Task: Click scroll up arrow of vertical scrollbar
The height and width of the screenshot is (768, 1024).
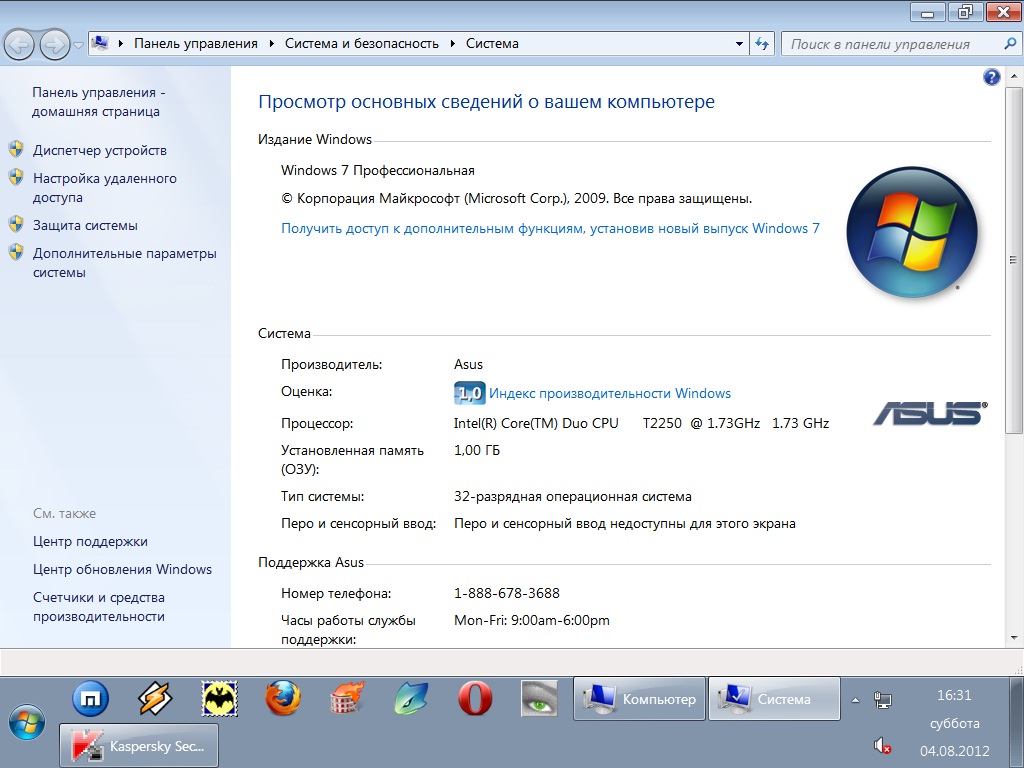Action: [x=1014, y=76]
